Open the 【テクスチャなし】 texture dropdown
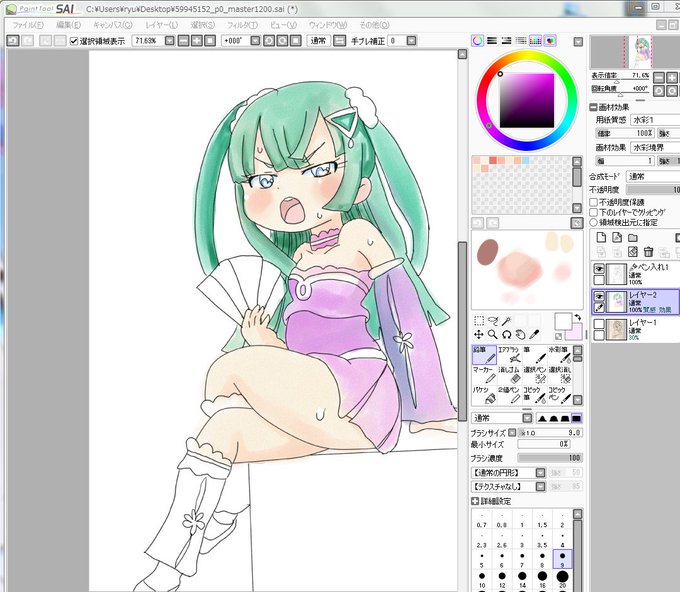680x592 pixels. pos(540,487)
